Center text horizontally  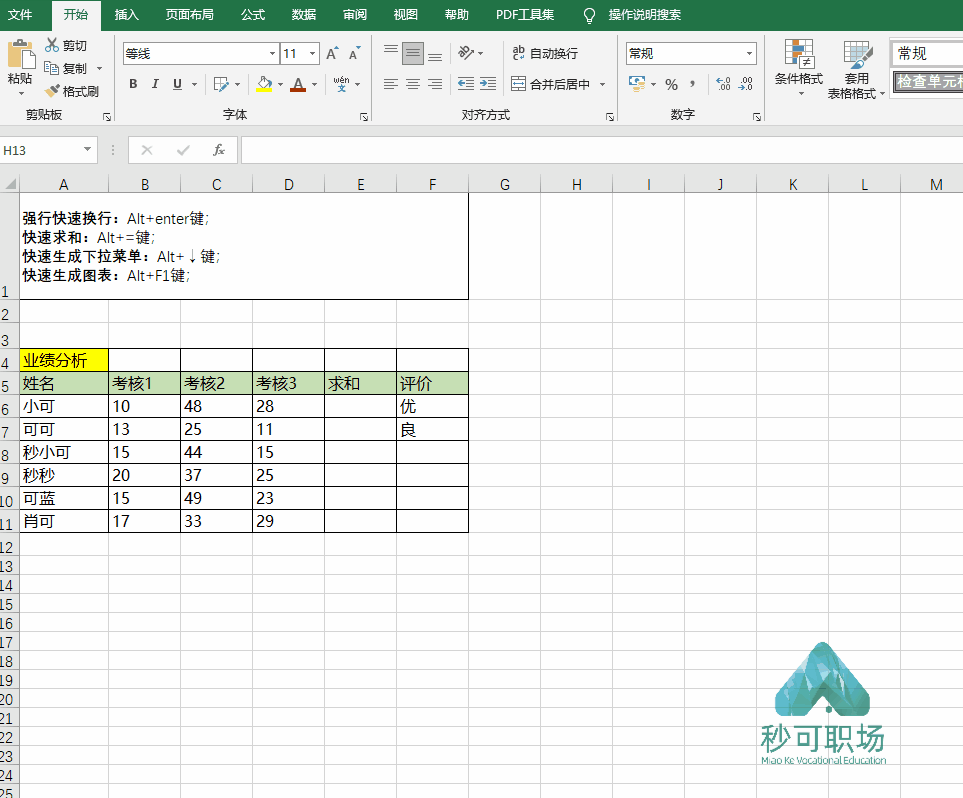click(x=413, y=84)
